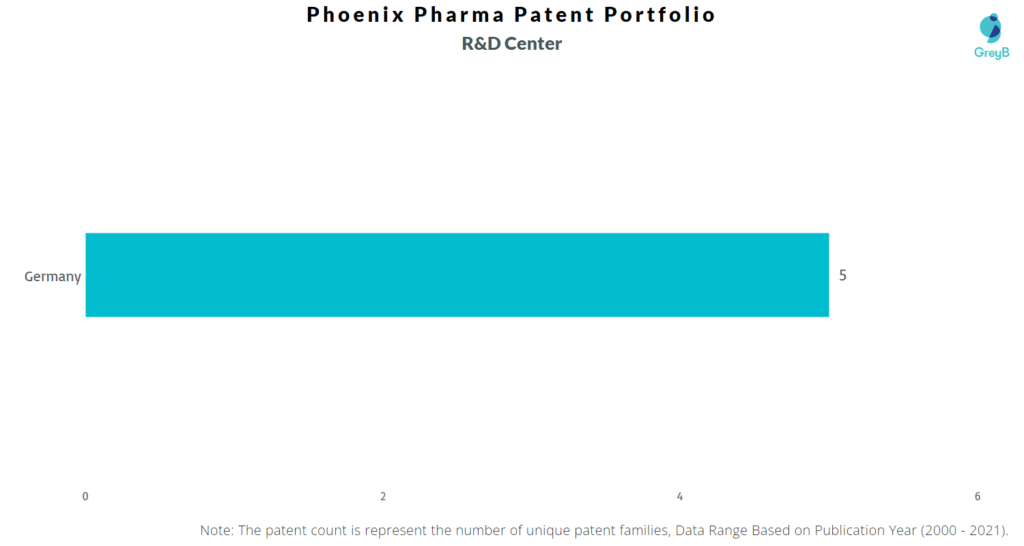Click the word Phoenix in the title

(x=356, y=14)
